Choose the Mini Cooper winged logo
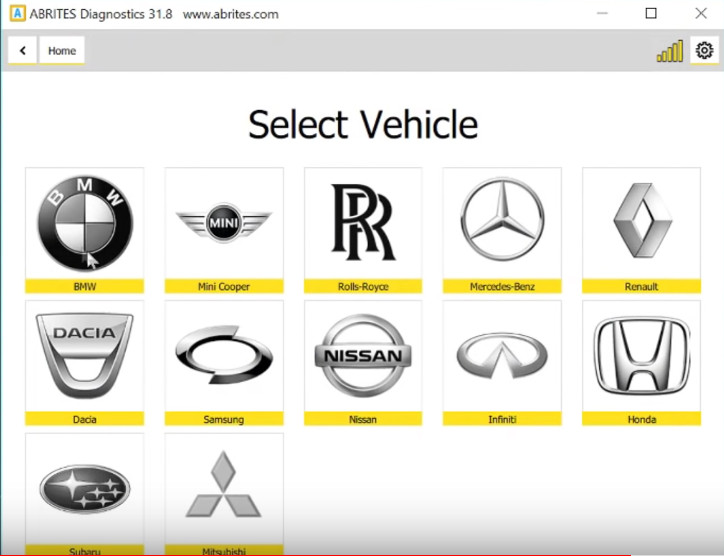 pyautogui.click(x=224, y=223)
